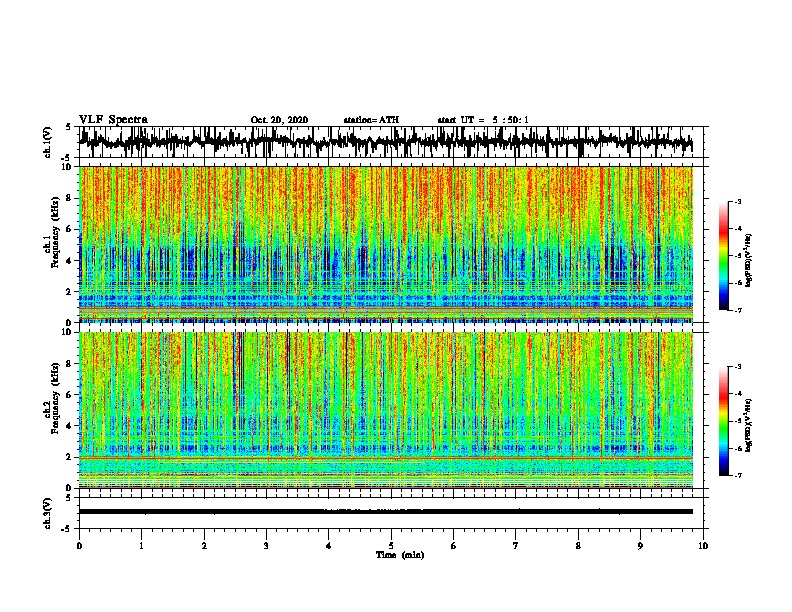Click the "-4" label on ch.1 color bar

coord(737,229)
